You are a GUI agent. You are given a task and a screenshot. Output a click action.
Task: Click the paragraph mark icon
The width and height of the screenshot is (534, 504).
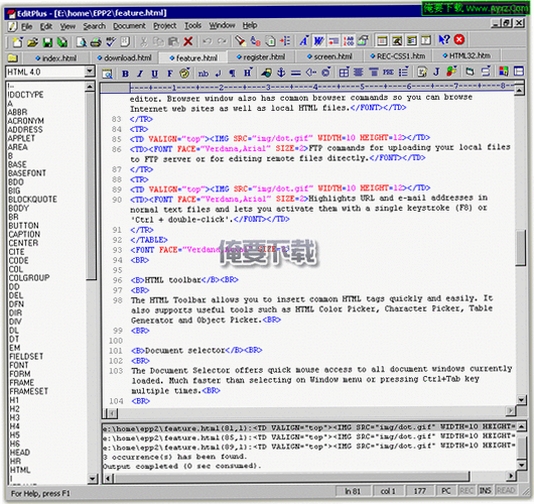coord(232,73)
